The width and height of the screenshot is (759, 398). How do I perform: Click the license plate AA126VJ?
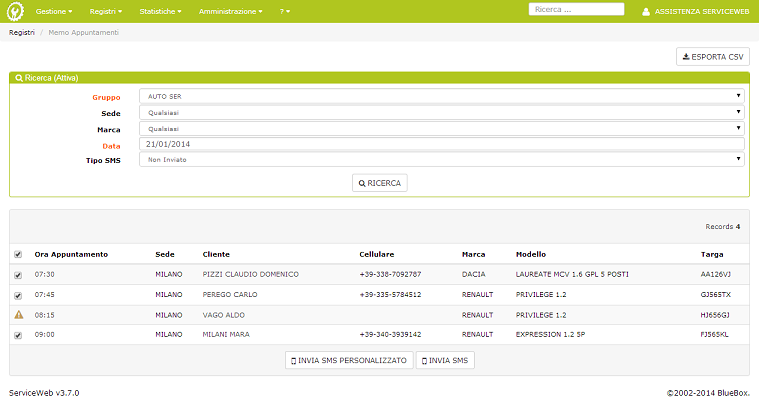[715, 274]
